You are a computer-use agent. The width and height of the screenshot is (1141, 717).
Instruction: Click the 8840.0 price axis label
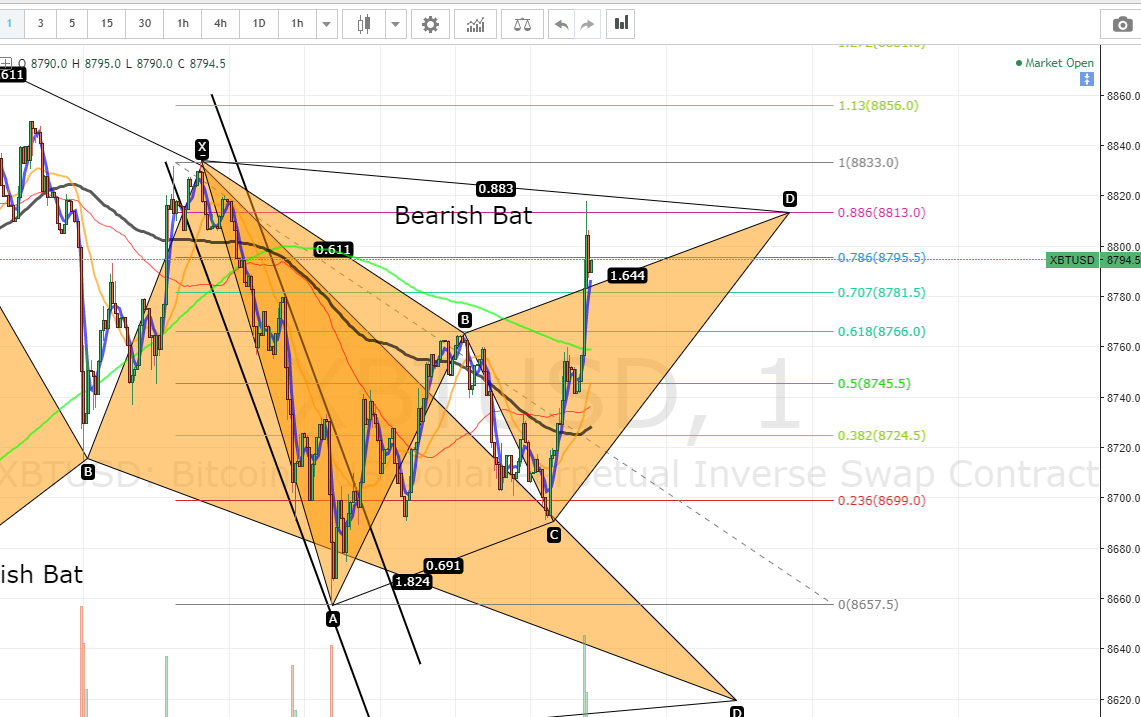1123,146
